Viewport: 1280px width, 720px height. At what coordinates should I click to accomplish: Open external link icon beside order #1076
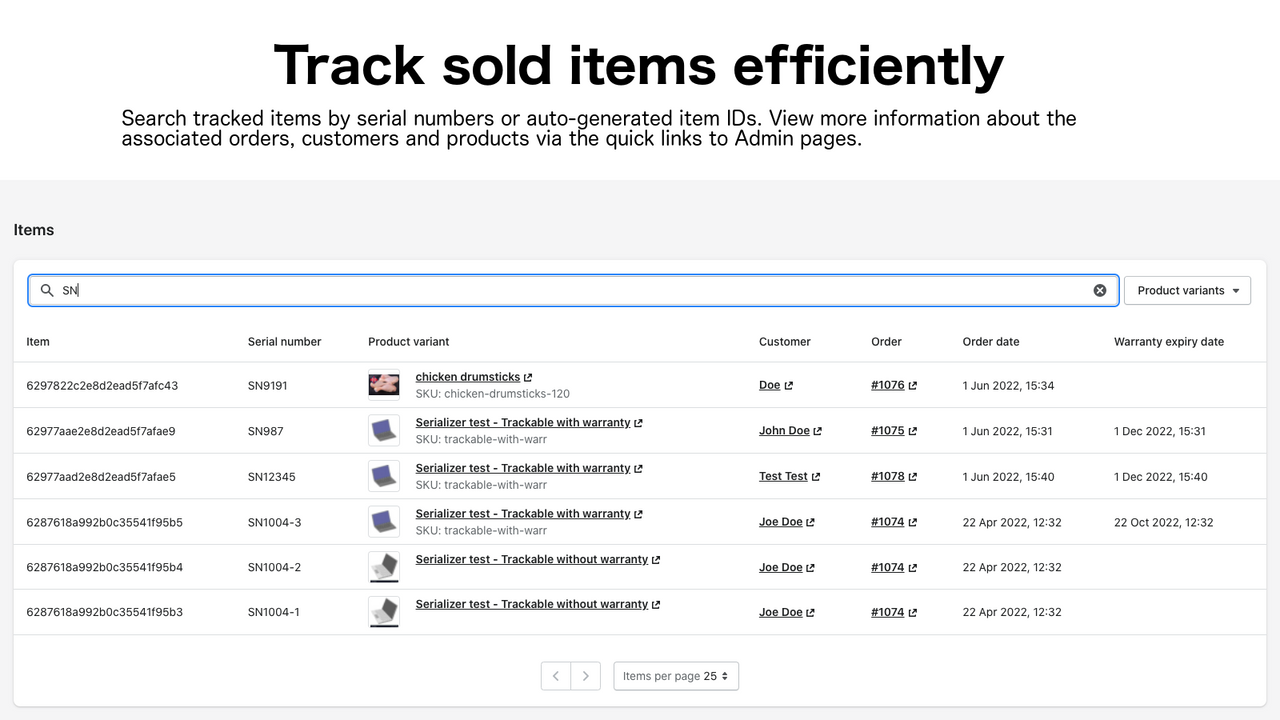coord(913,386)
